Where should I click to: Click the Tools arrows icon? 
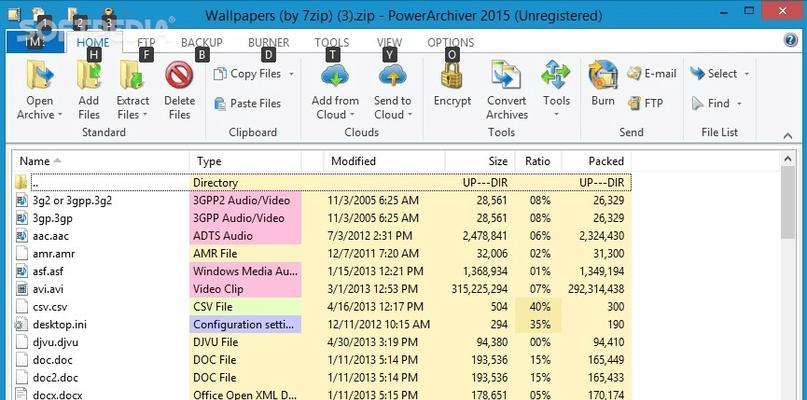[556, 76]
